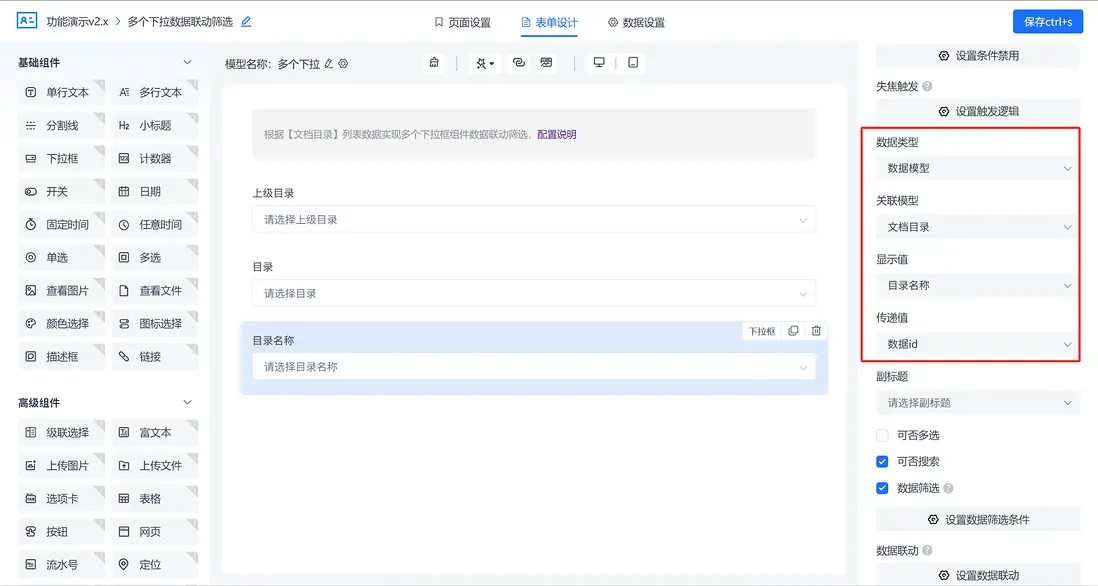Uncheck the 可否搜索 option
1098x586 pixels.
click(x=882, y=462)
